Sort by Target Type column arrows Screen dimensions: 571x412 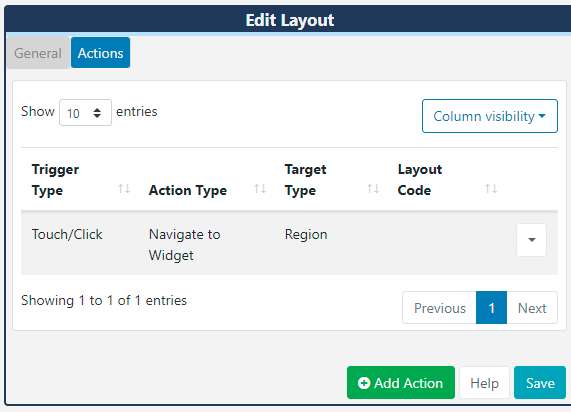[x=373, y=189]
